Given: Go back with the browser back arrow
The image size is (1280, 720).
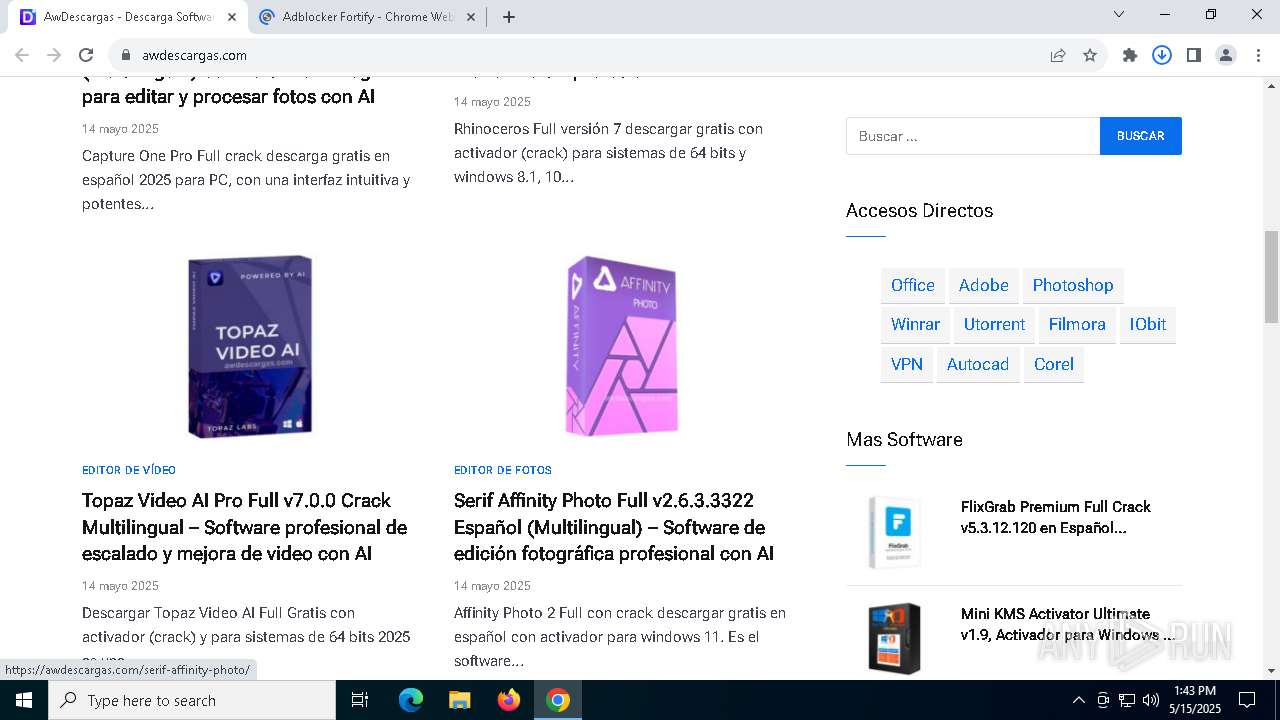Looking at the screenshot, I should [22, 55].
